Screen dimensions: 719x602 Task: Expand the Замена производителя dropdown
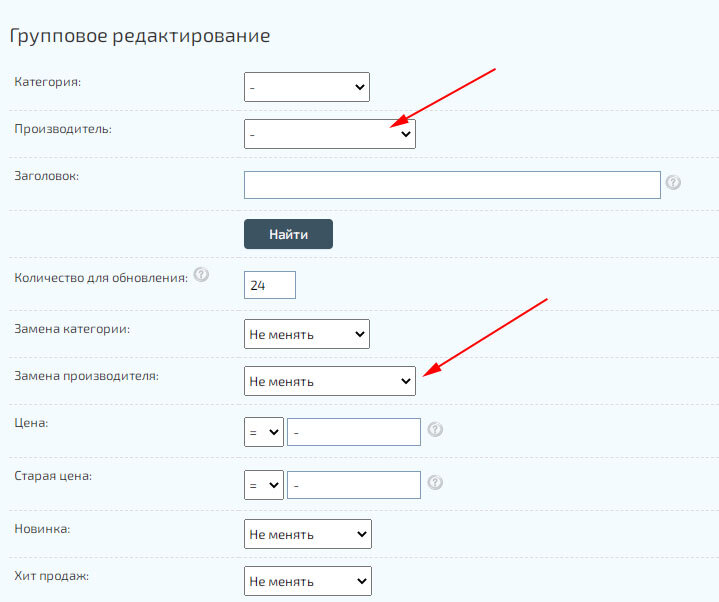tap(329, 381)
